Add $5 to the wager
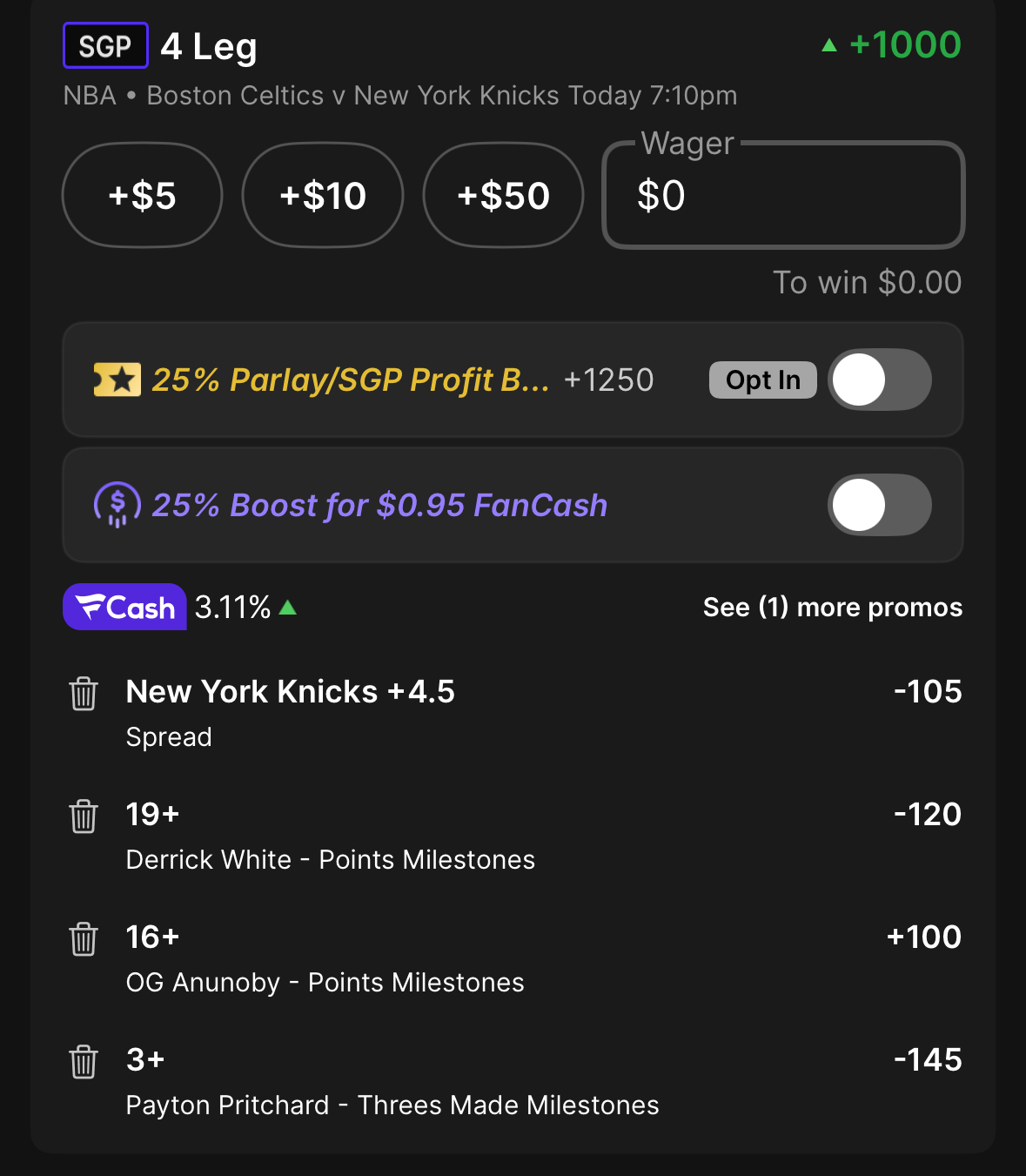1026x1176 pixels. 142,195
